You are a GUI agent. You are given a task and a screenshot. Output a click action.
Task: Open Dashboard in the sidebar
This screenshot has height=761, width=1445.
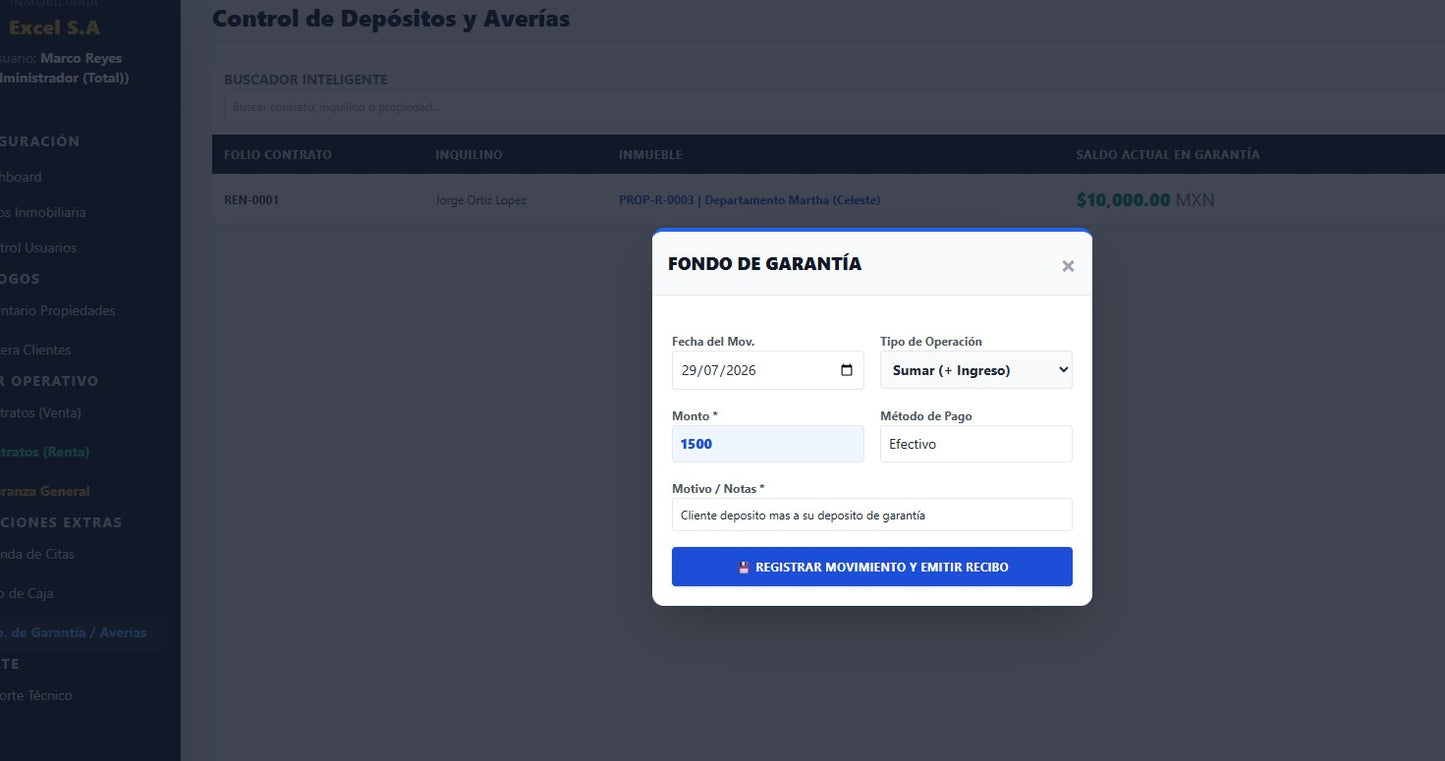pyautogui.click(x=20, y=177)
